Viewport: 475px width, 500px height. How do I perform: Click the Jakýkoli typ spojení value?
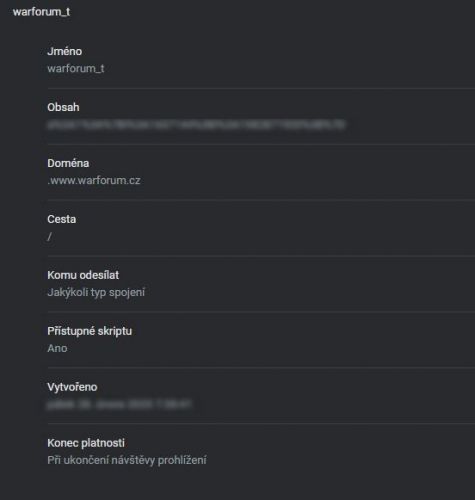coord(96,293)
